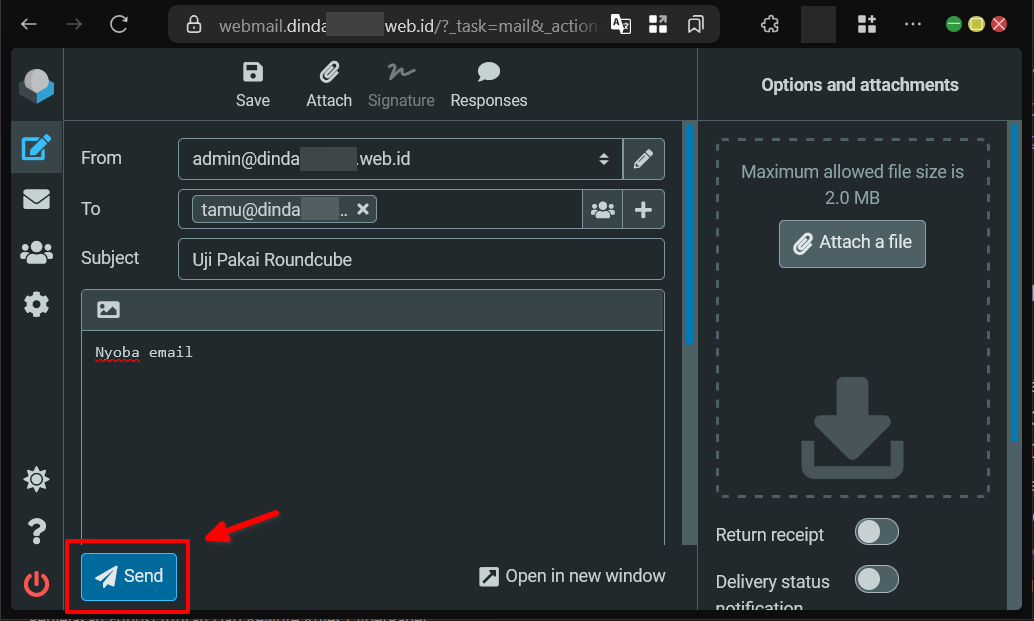Open the Settings gear in the sidebar
1034x621 pixels.
tap(36, 305)
